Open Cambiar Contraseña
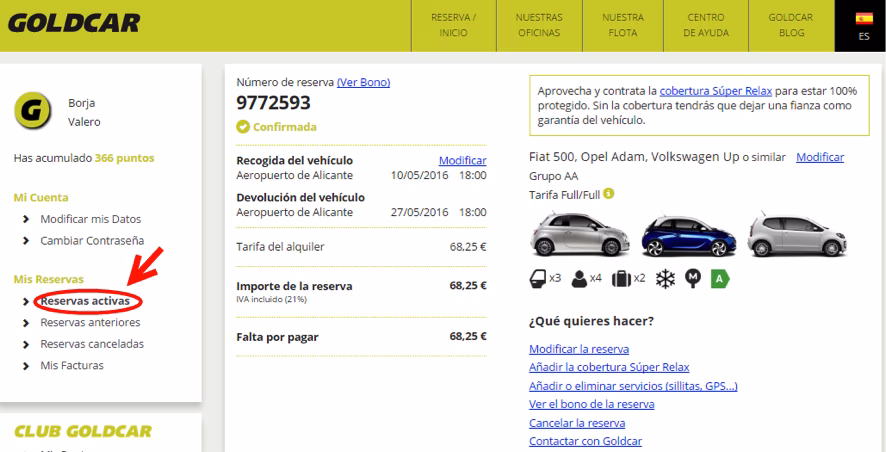The height and width of the screenshot is (452, 886). tap(92, 241)
